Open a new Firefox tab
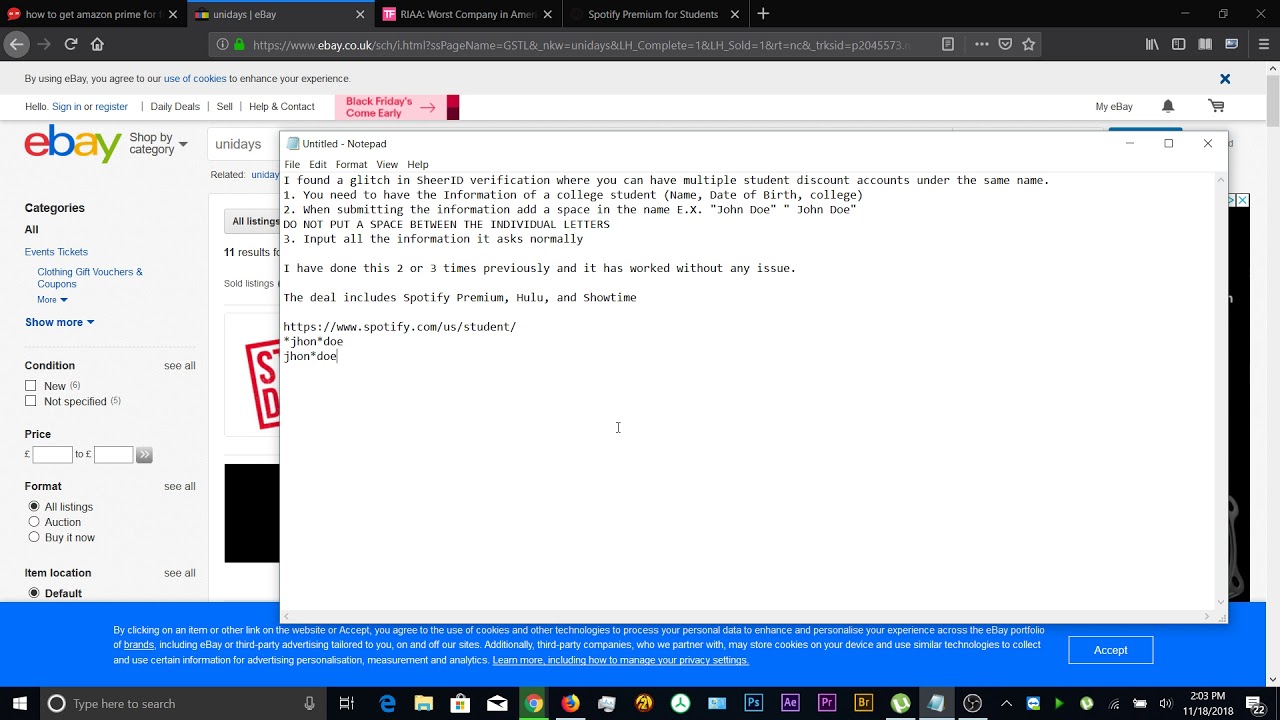Screen dimensions: 1280x720 click(x=763, y=14)
